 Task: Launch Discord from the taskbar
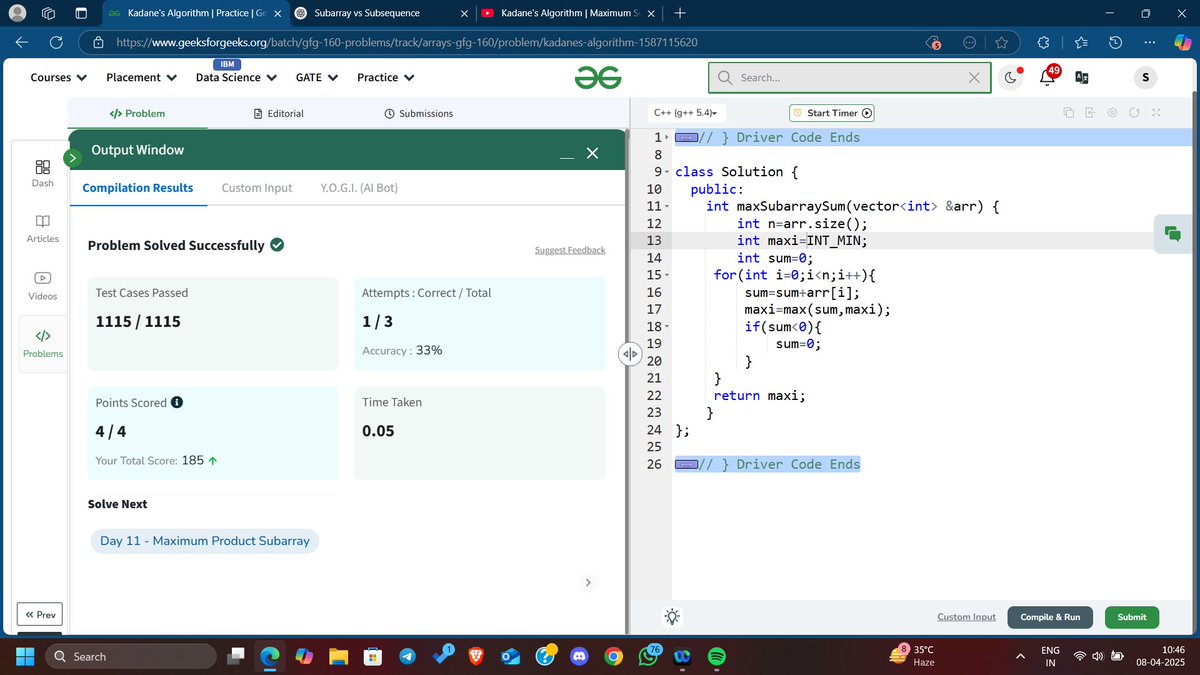tap(579, 657)
